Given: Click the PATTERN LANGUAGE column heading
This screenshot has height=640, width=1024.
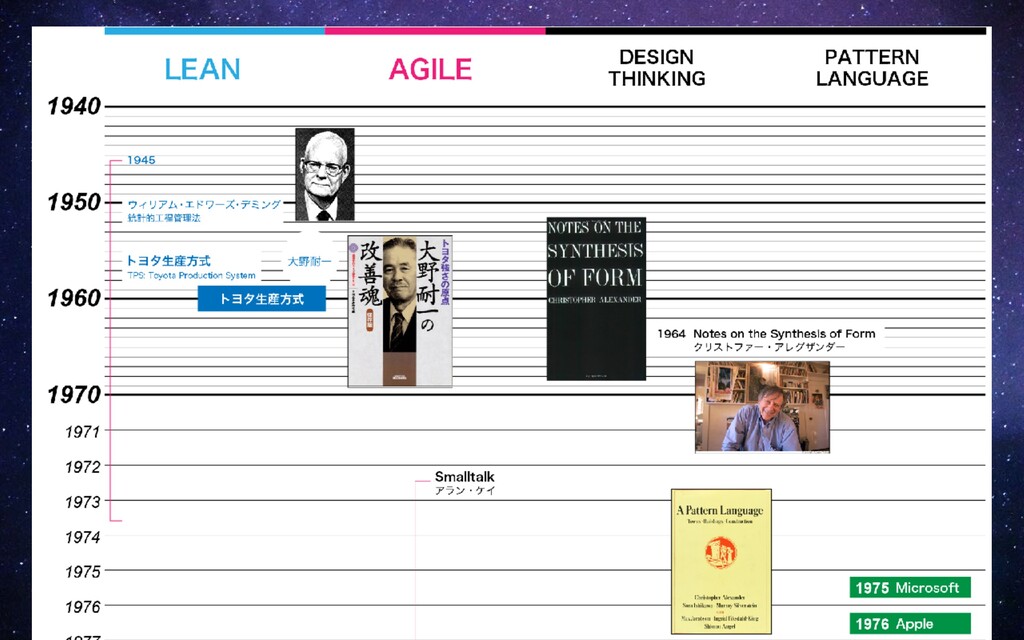Looking at the screenshot, I should point(872,68).
